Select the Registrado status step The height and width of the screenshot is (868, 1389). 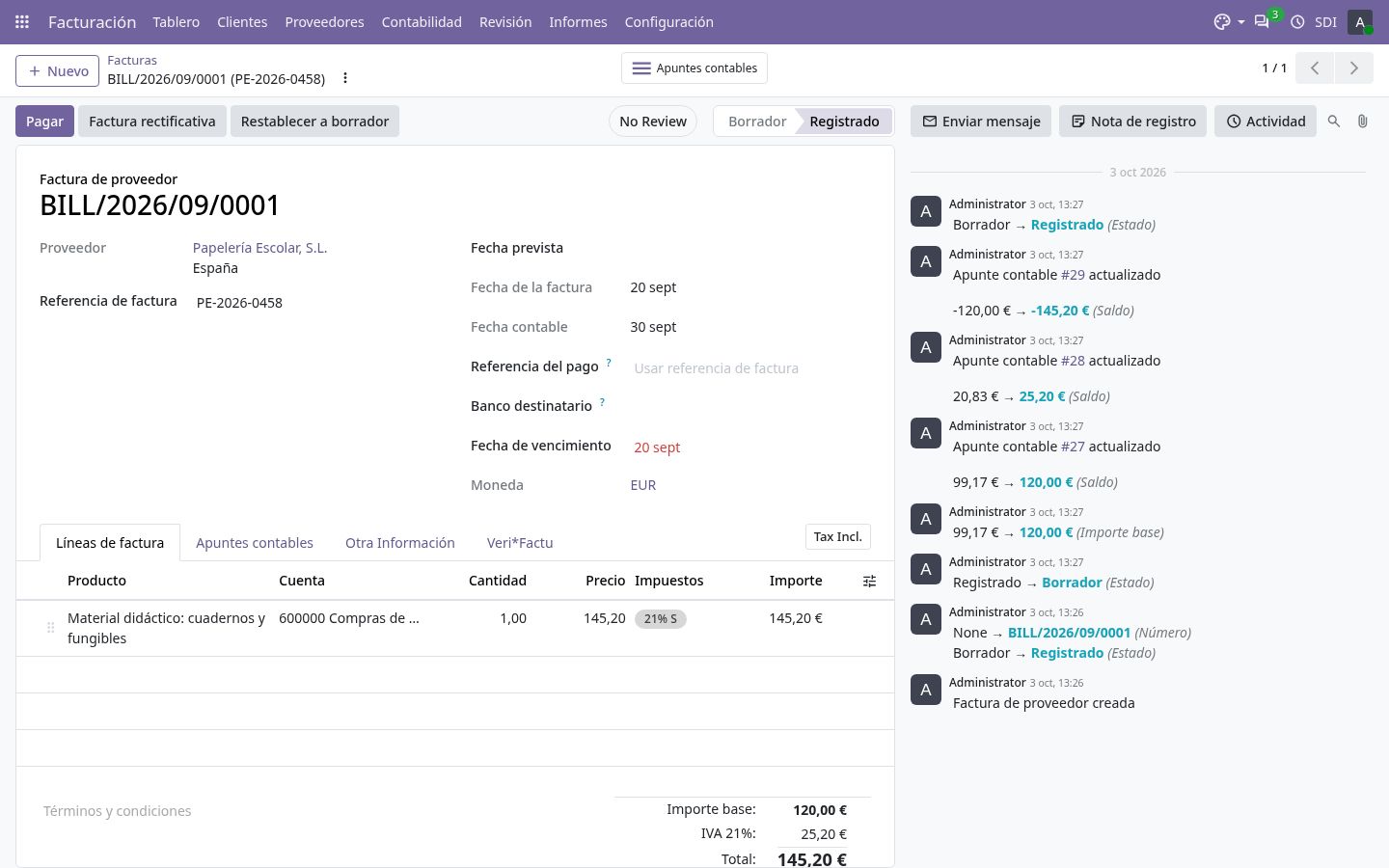(844, 122)
